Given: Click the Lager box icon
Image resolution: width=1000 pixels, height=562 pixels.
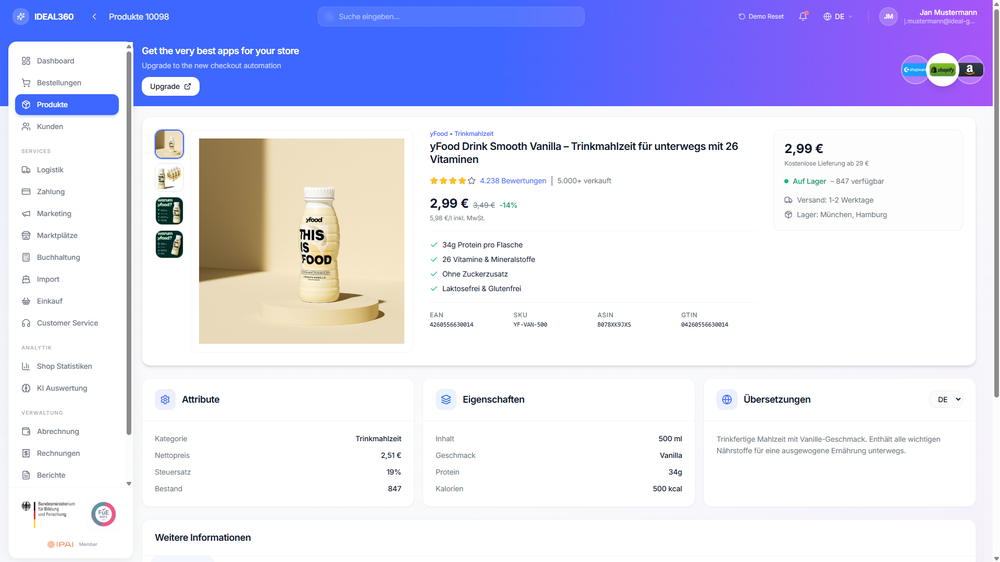Looking at the screenshot, I should pos(788,215).
